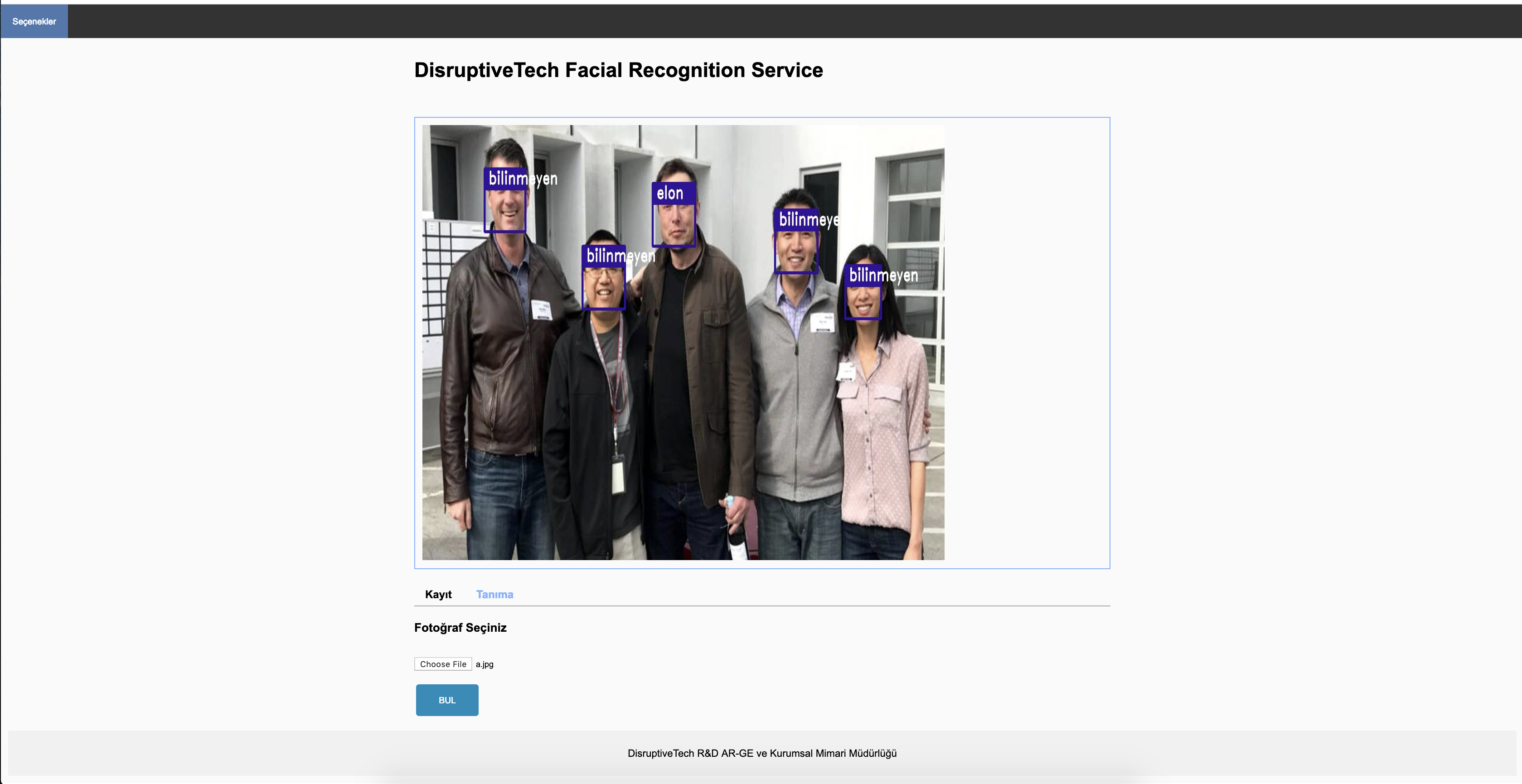The image size is (1522, 784).
Task: Click the name tag on the pink shirt
Action: tap(846, 372)
